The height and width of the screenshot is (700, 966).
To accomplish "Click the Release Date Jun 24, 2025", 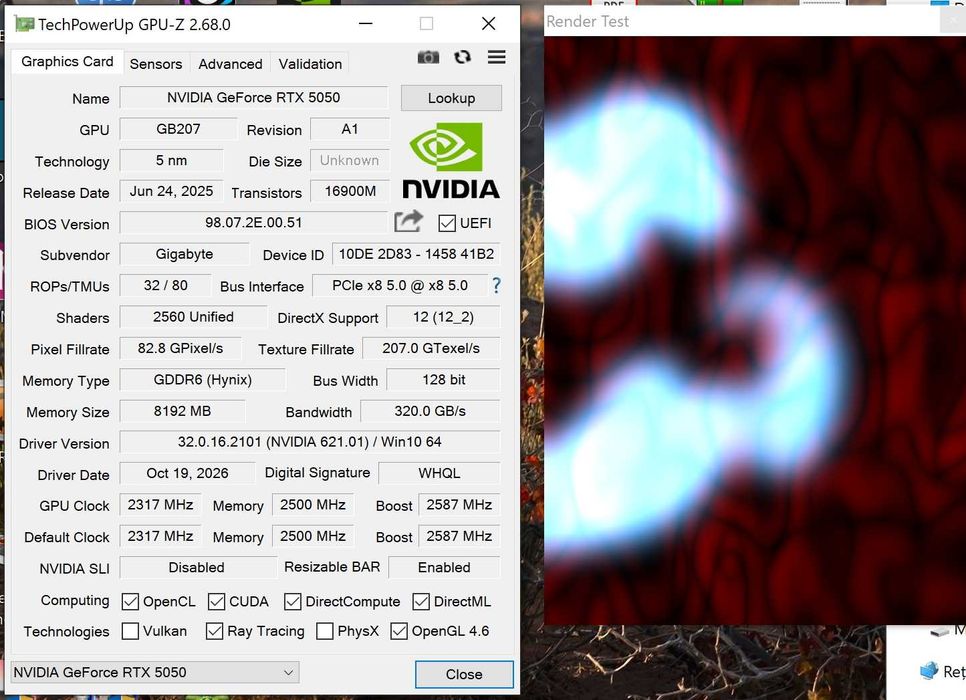I will click(171, 191).
